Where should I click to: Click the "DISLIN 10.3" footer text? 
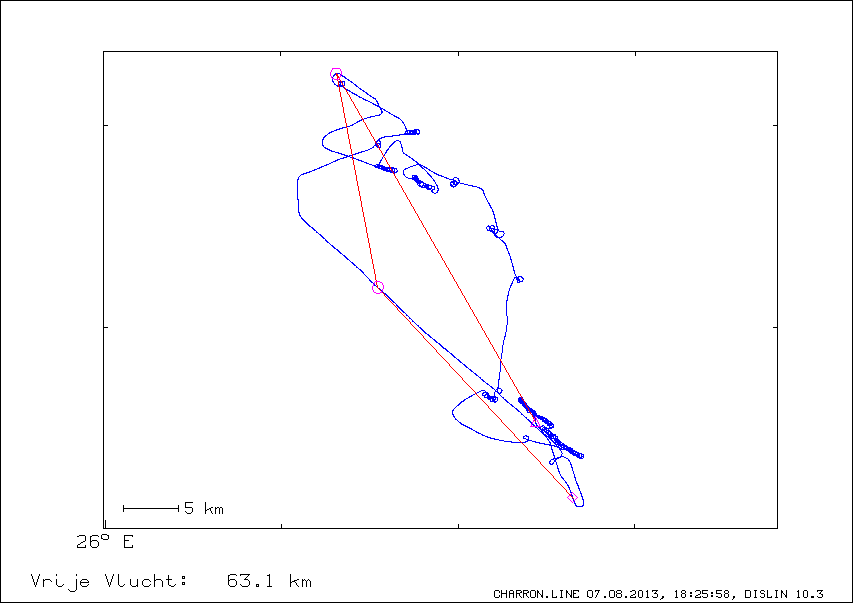784,594
